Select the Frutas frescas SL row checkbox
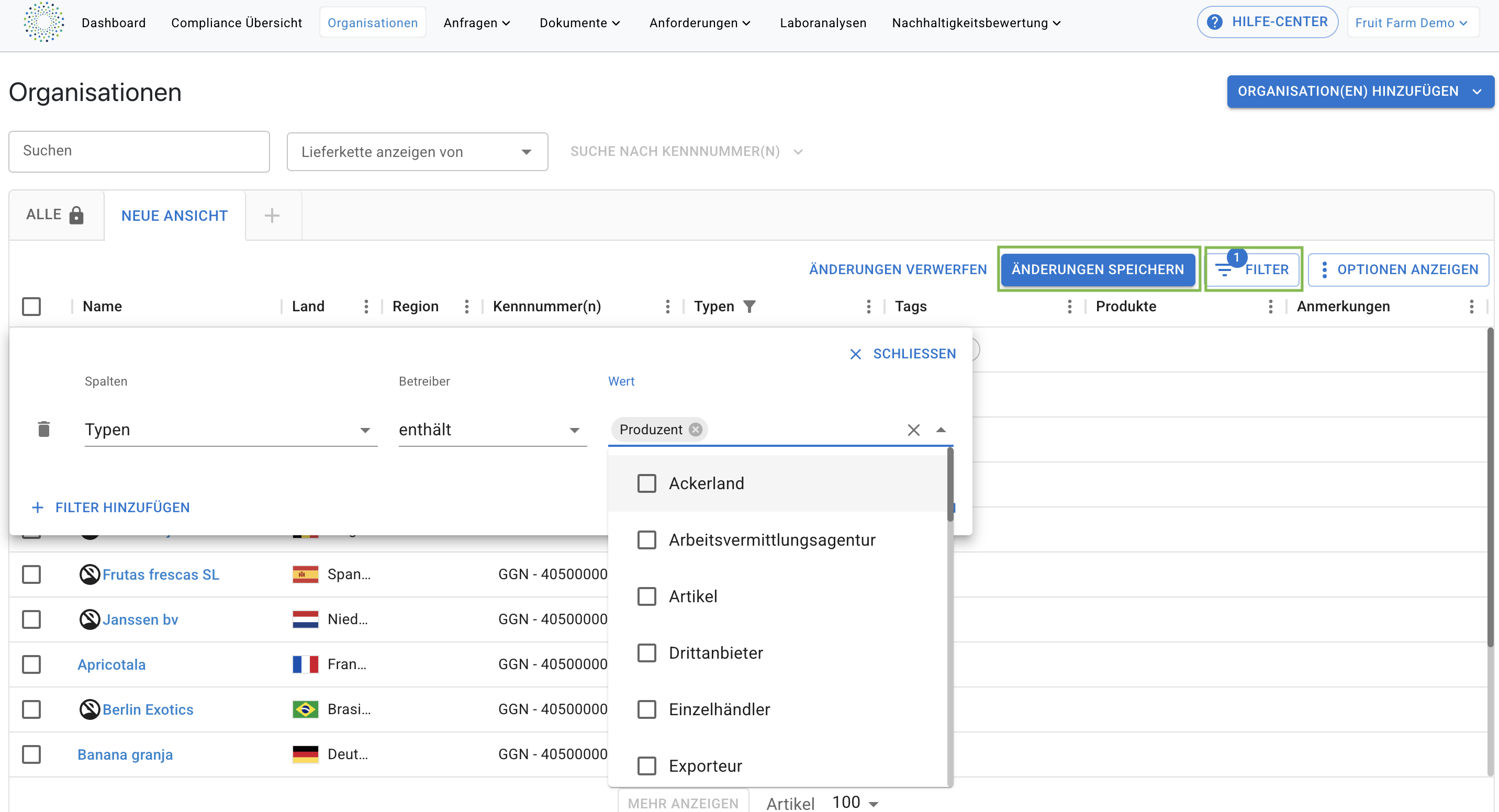The image size is (1499, 812). click(x=31, y=574)
